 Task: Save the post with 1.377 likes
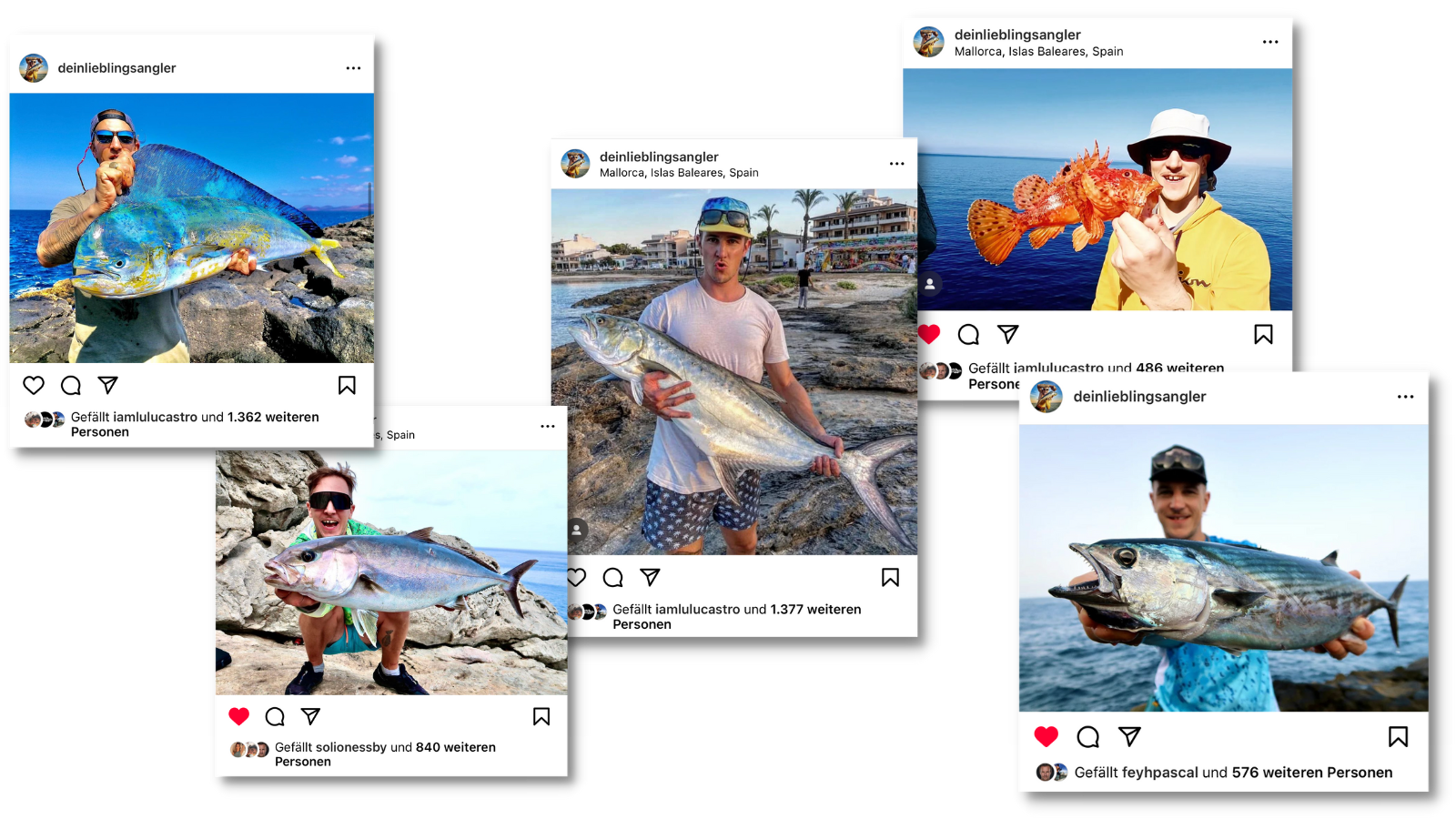tap(890, 577)
